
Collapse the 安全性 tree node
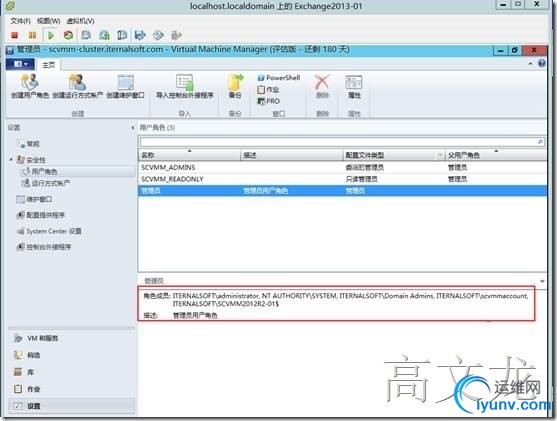tap(11, 160)
